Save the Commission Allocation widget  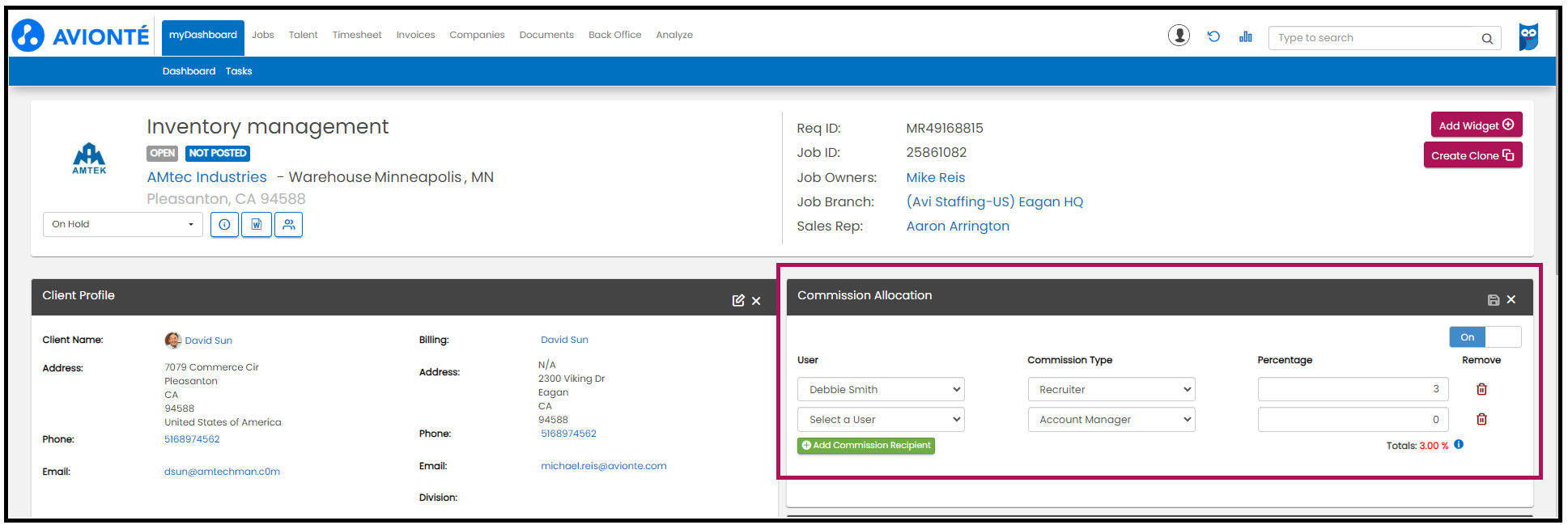point(1493,300)
